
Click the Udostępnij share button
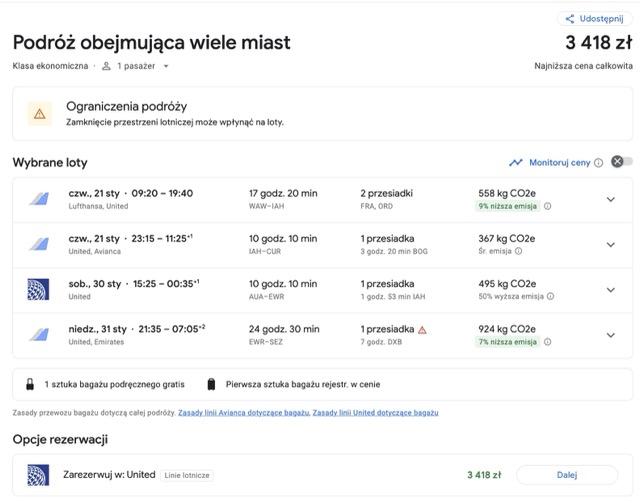[x=595, y=19]
